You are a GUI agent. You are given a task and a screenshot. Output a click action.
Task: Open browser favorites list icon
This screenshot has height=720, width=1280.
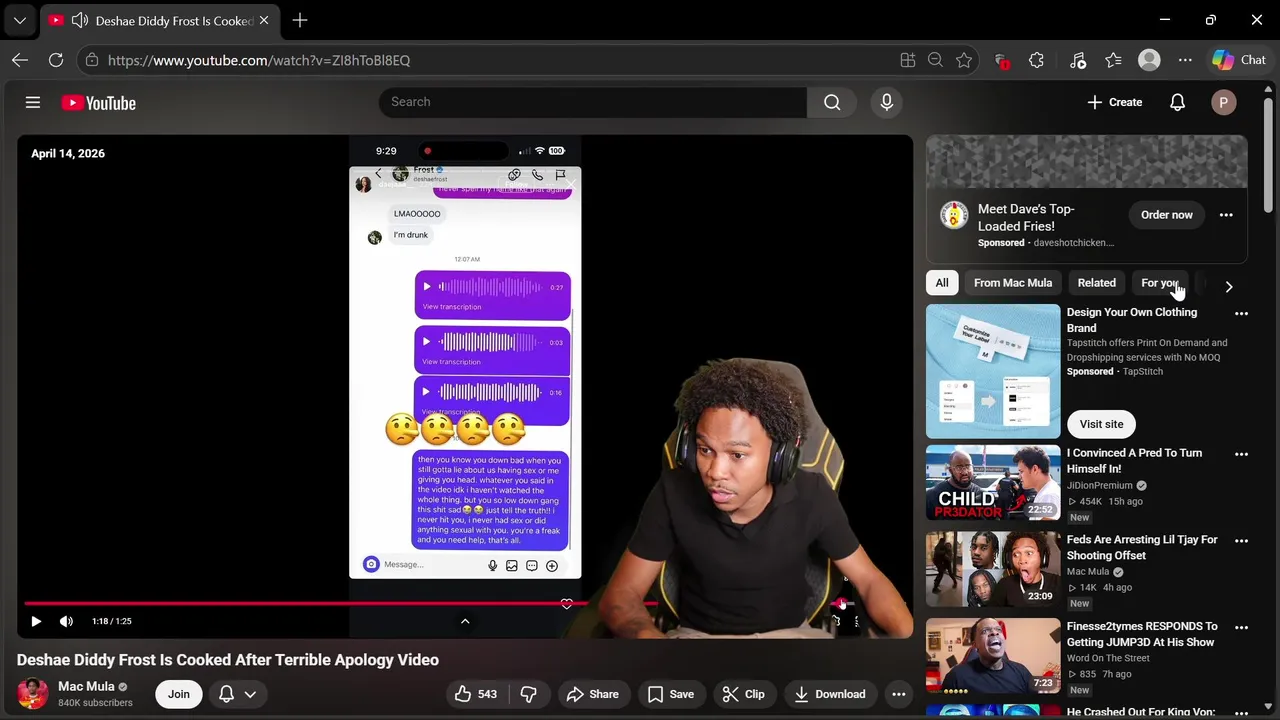click(x=1113, y=60)
